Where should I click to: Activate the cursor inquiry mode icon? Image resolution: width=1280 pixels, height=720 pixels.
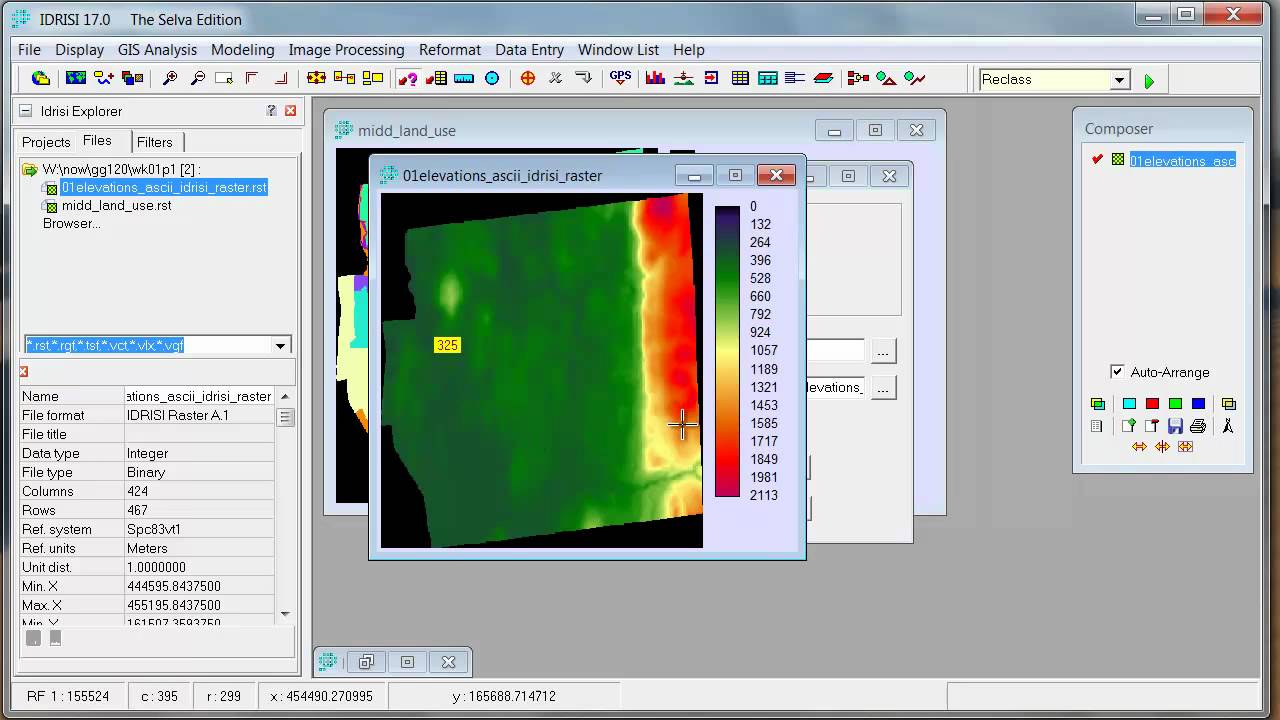coord(407,79)
